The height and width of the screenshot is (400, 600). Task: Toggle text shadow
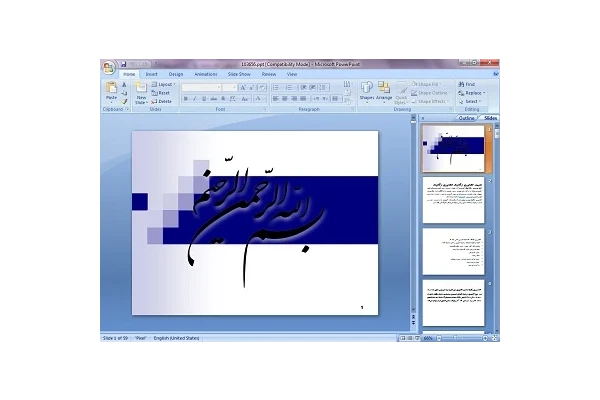pos(223,99)
